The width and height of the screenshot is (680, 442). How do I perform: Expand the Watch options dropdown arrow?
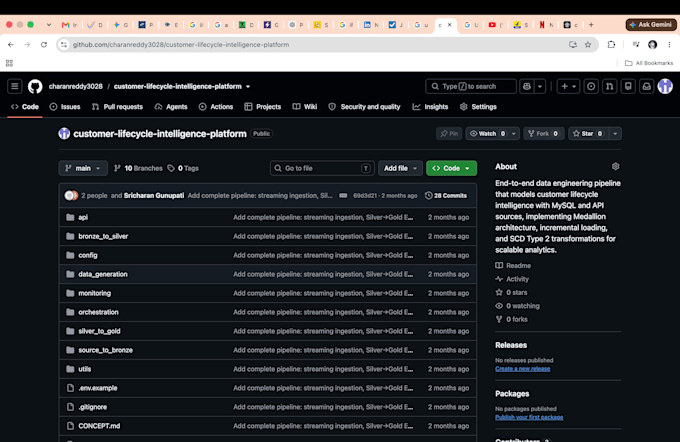pos(514,134)
